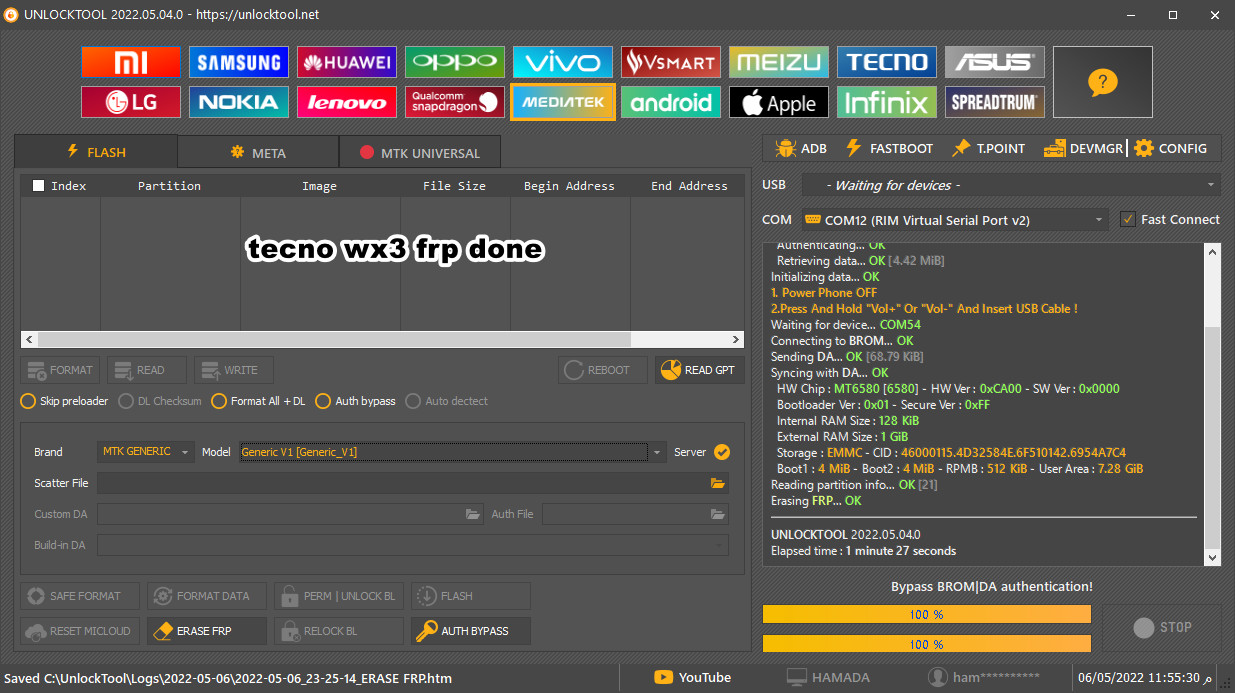
Task: Open the Lenovo brand tile
Action: tap(347, 102)
